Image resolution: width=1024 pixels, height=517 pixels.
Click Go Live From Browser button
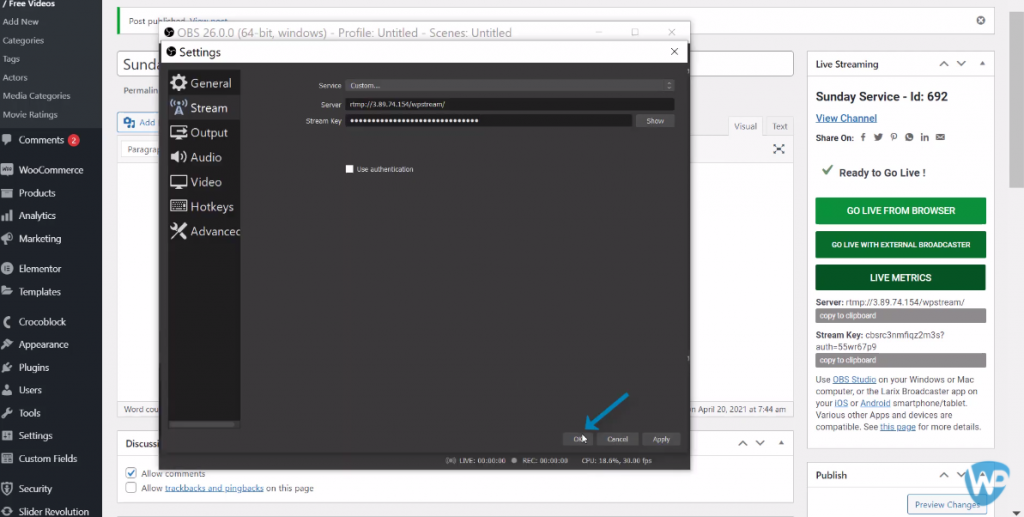(x=900, y=211)
